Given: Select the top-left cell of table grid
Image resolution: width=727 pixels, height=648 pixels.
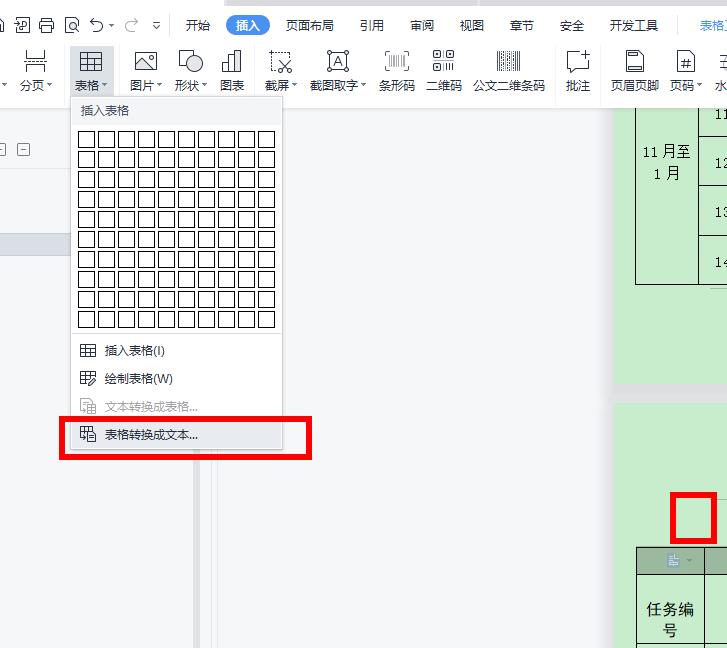Looking at the screenshot, I should 87,140.
